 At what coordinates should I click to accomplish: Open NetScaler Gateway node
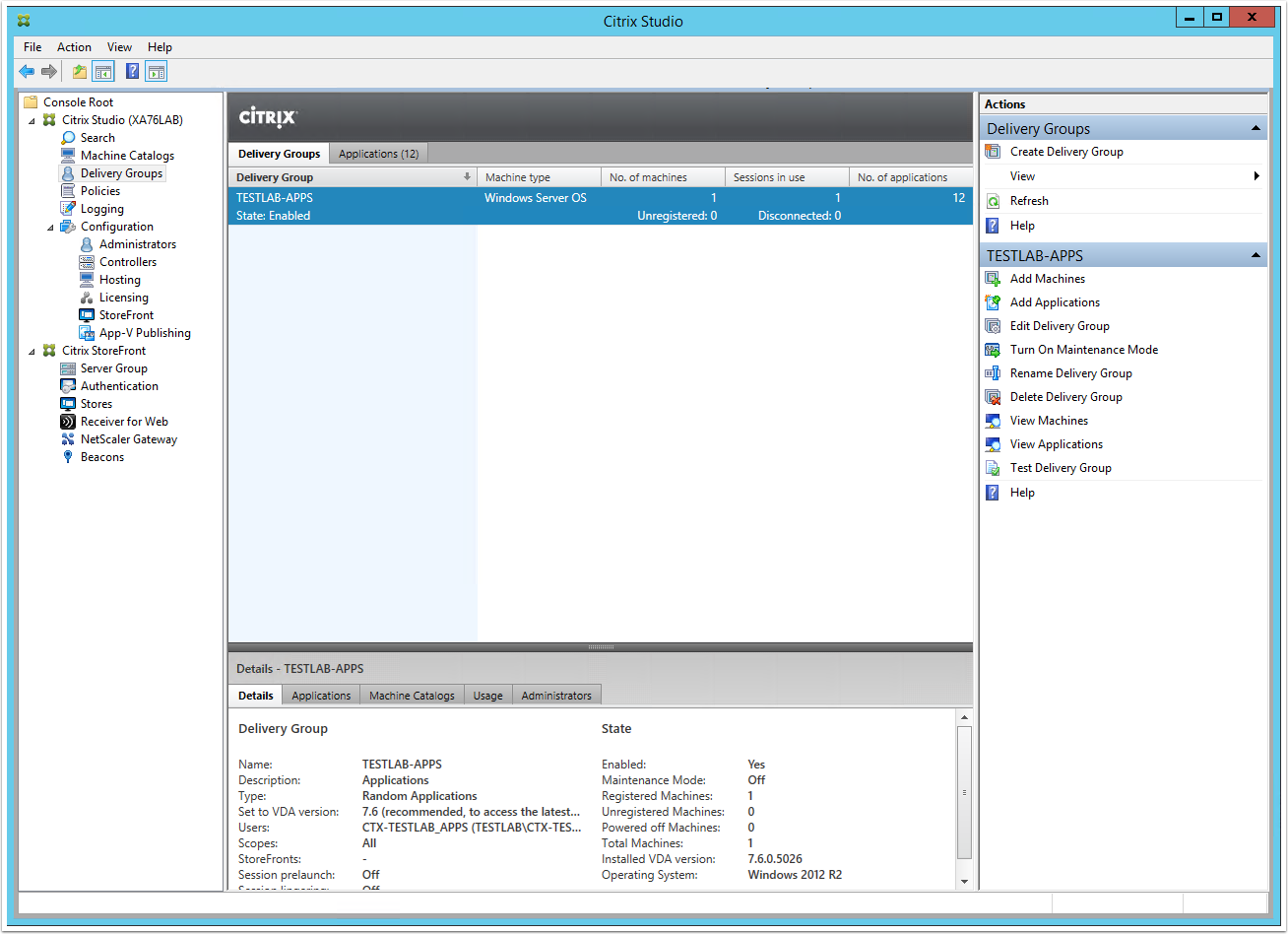pos(129,439)
